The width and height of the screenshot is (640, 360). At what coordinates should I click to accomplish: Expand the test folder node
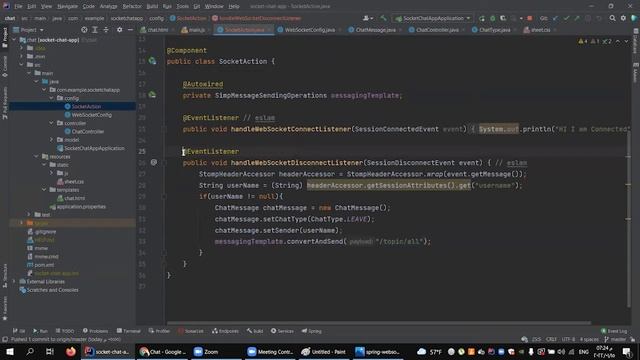[29, 214]
